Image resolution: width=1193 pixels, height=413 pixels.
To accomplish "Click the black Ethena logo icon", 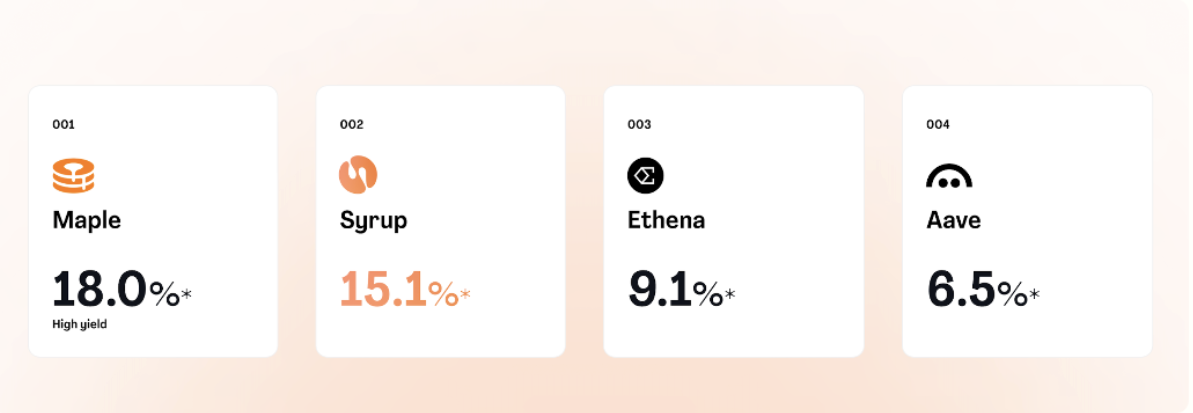I will 645,176.
